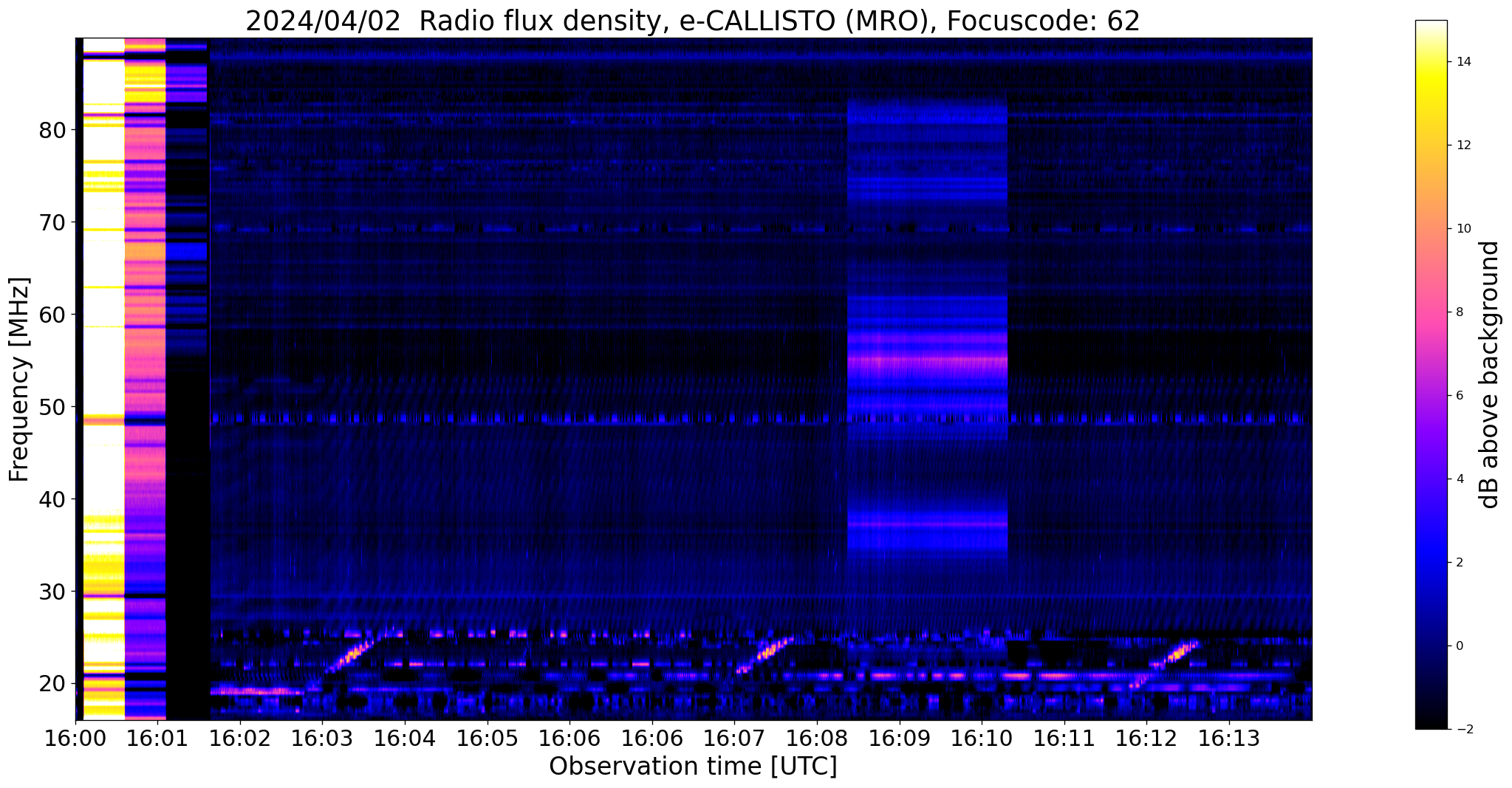Click the 16:12 time tick label

coord(1146,738)
